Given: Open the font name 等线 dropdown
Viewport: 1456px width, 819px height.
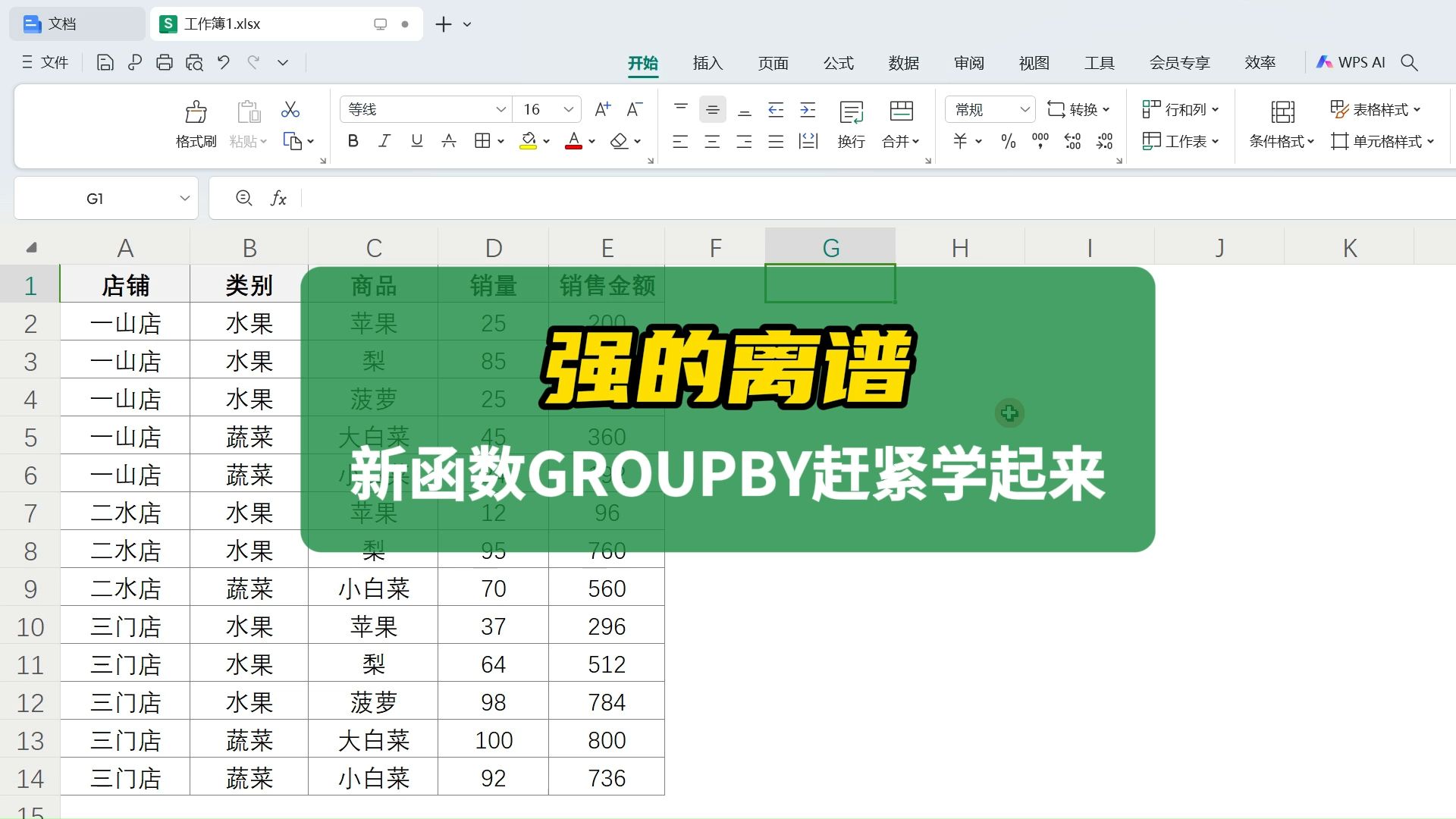Looking at the screenshot, I should pyautogui.click(x=500, y=110).
